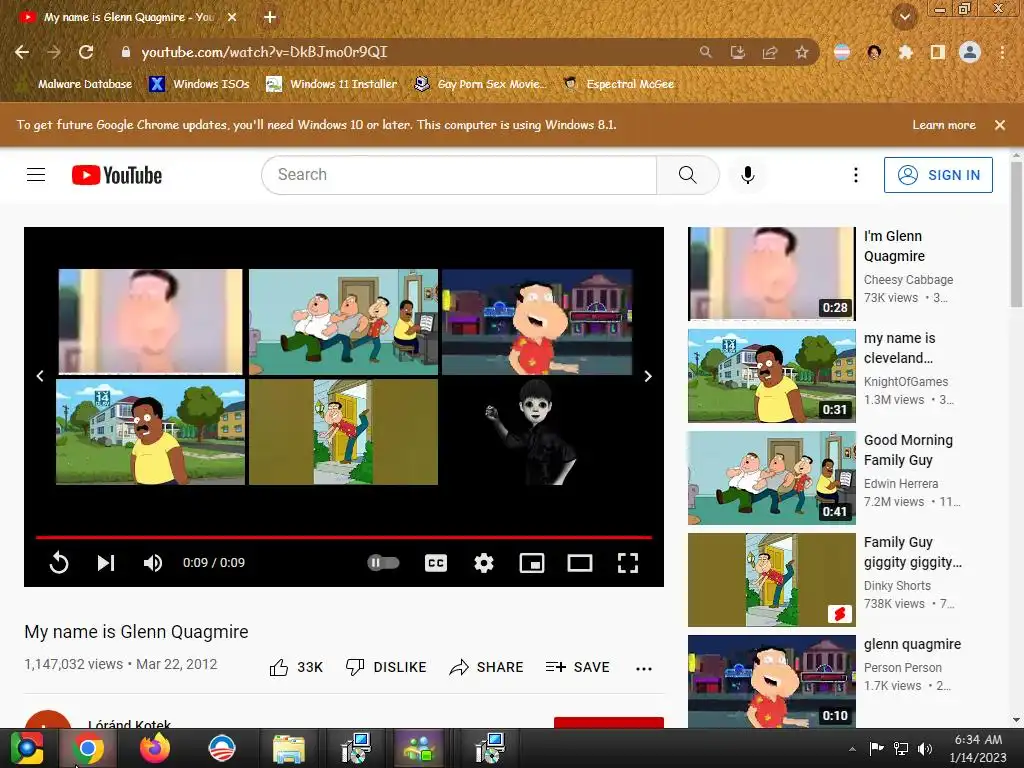The image size is (1024, 768).
Task: Enter full screen mode
Action: [628, 563]
